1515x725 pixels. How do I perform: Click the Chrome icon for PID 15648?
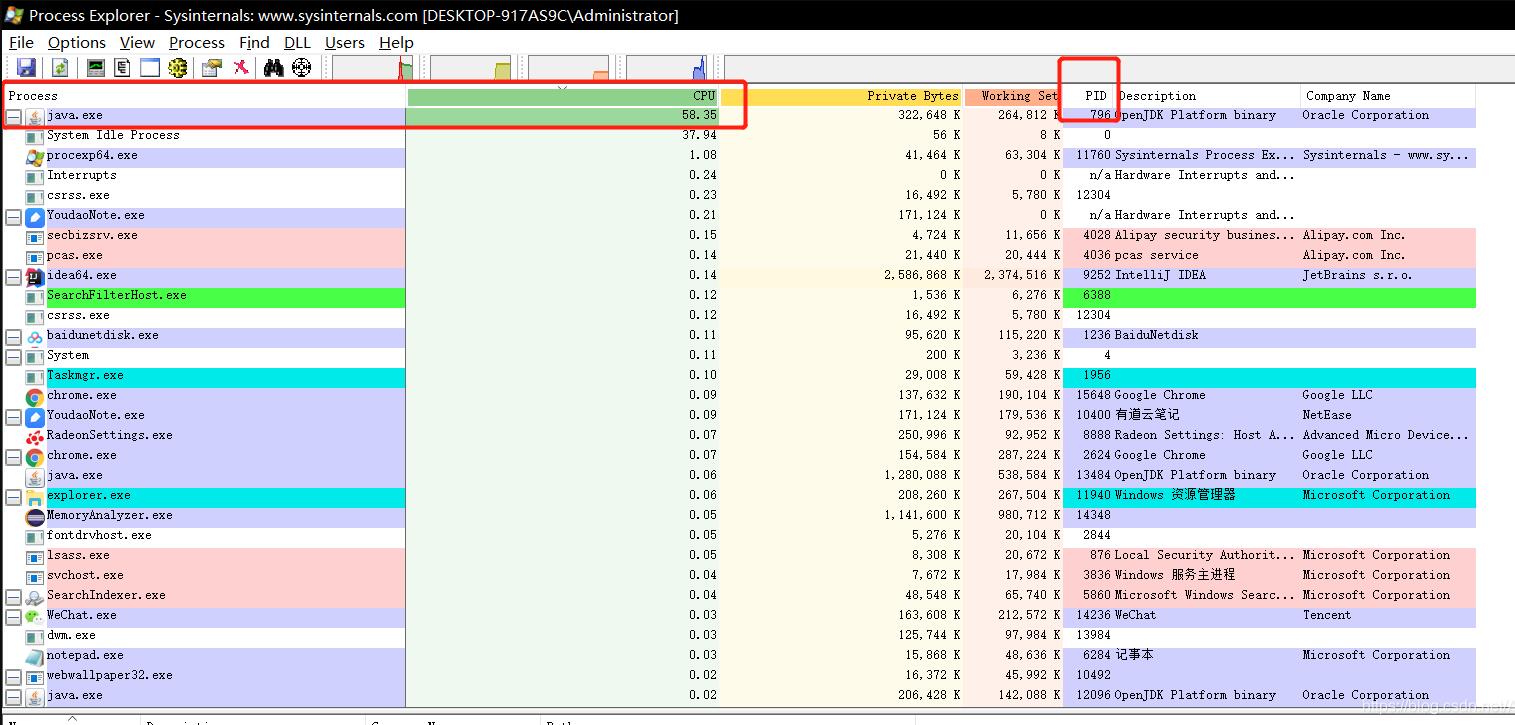[35, 396]
